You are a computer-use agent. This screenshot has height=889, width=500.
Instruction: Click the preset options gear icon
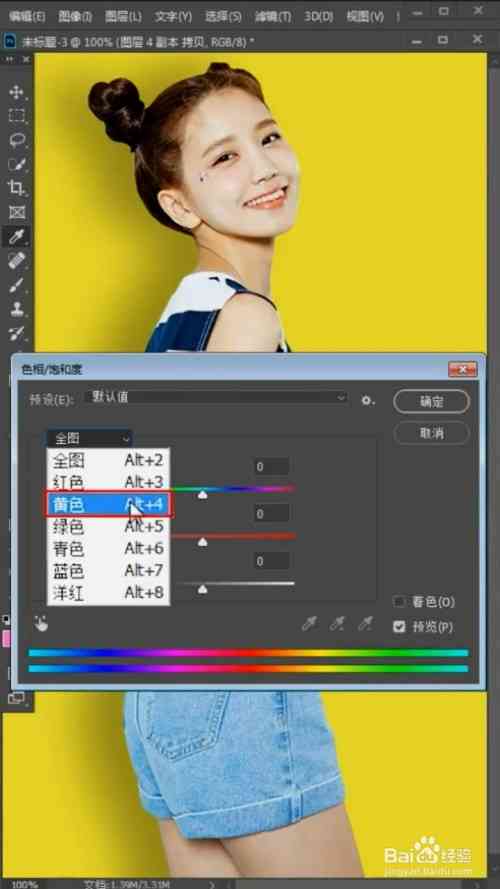368,400
